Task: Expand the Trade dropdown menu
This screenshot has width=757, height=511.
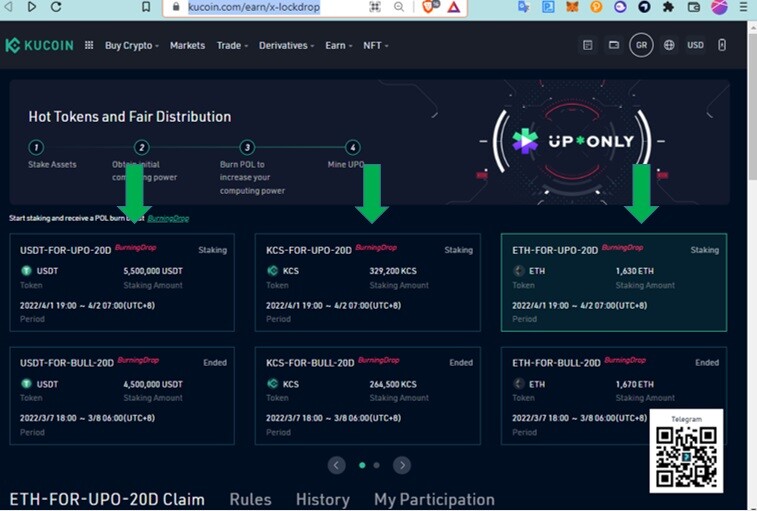Action: pos(232,45)
